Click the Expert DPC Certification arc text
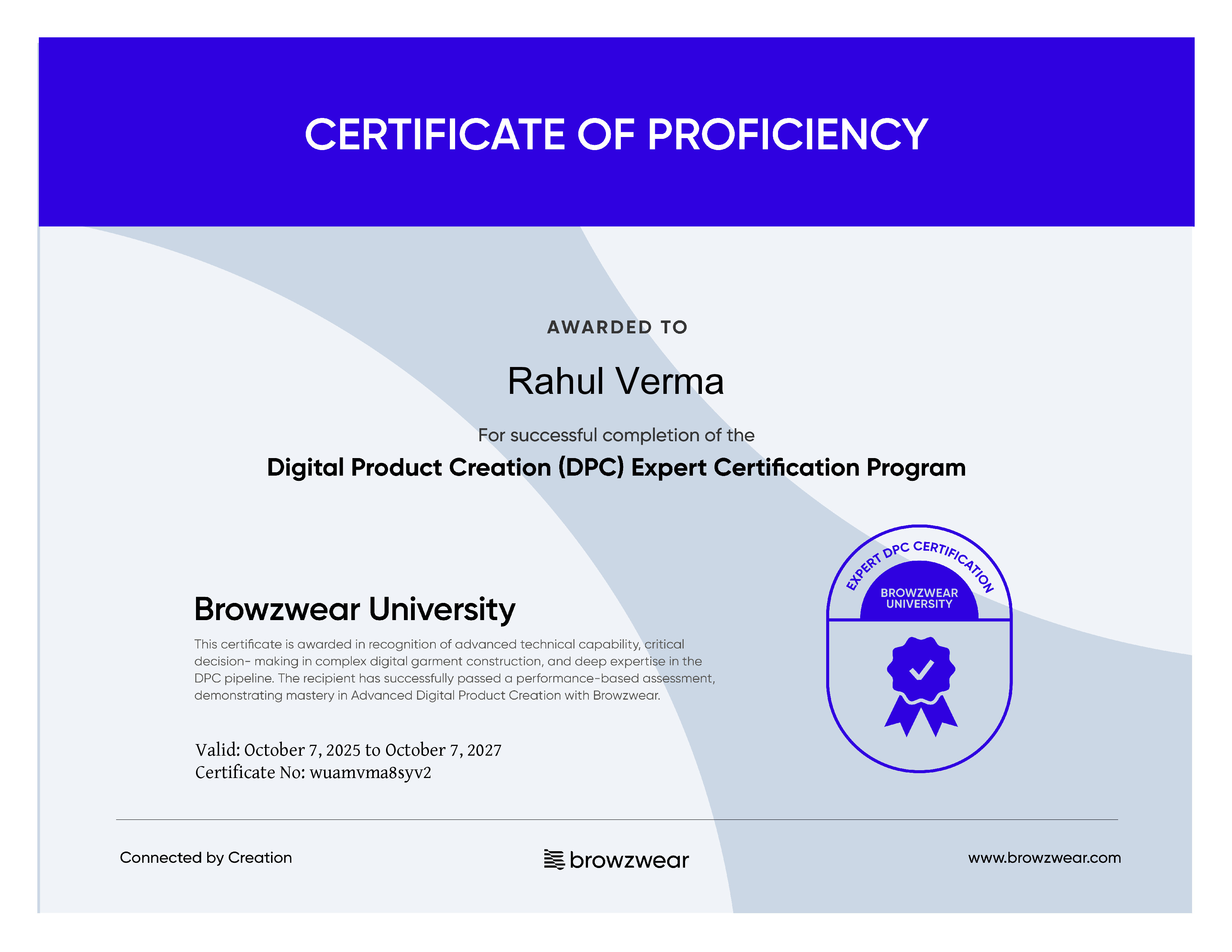Image resolution: width=1232 pixels, height=952 pixels. (920, 564)
